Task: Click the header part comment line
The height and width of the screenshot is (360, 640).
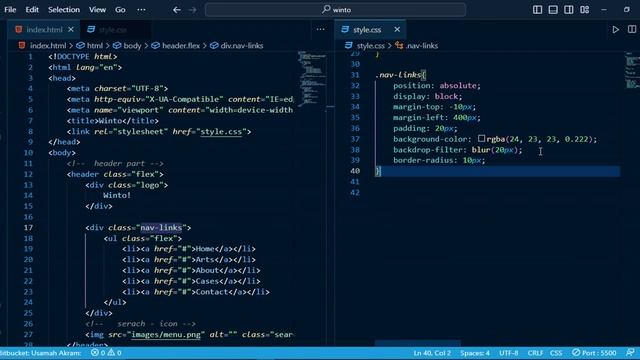Action: (x=115, y=163)
